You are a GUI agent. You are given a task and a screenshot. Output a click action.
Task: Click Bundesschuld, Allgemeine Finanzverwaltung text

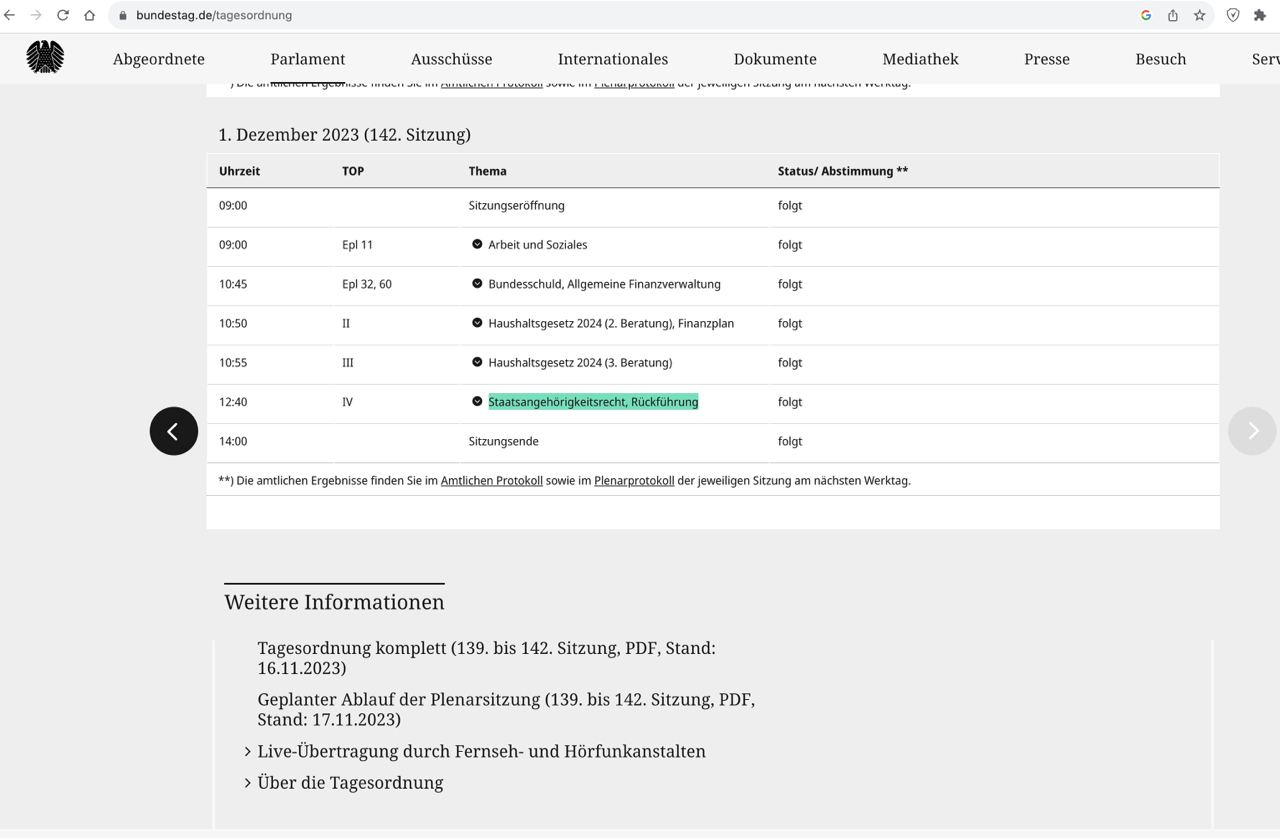coord(604,284)
